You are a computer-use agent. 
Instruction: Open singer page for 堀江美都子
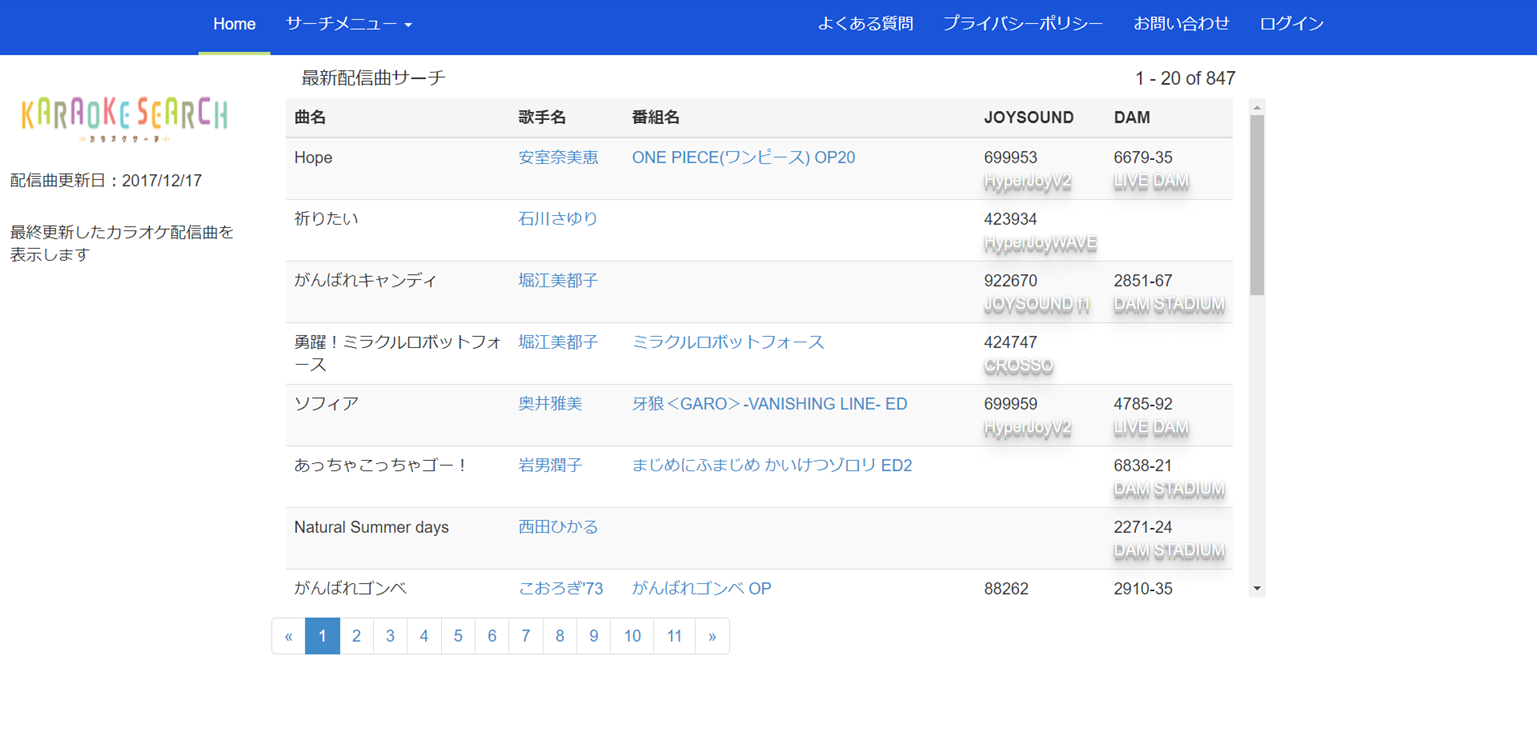[x=556, y=280]
